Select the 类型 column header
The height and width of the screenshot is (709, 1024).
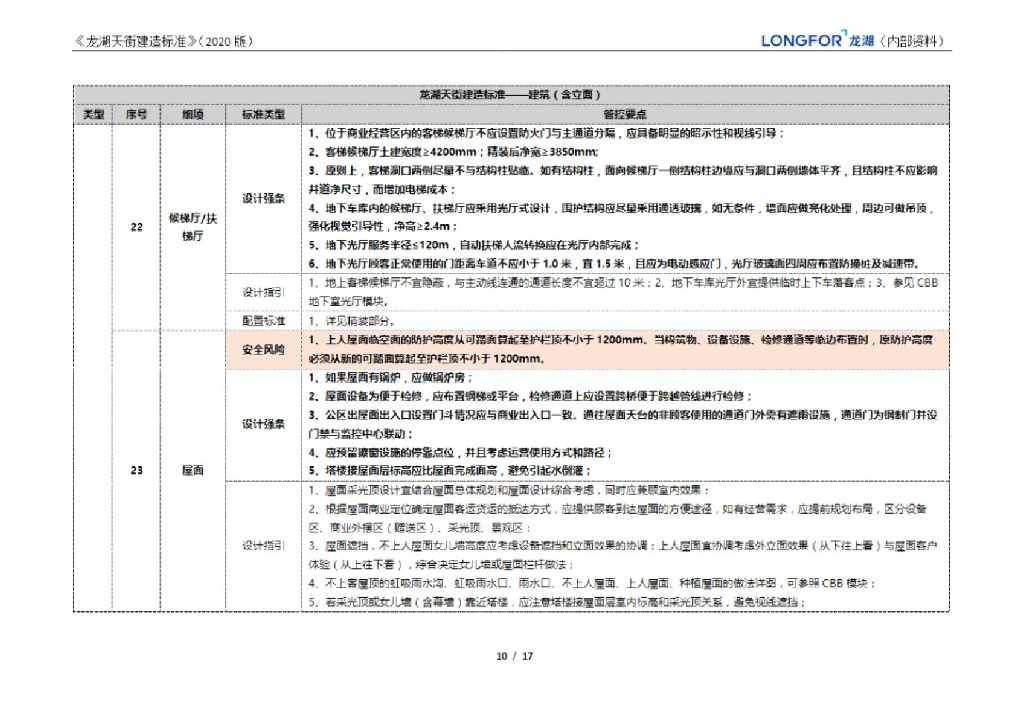[x=96, y=113]
